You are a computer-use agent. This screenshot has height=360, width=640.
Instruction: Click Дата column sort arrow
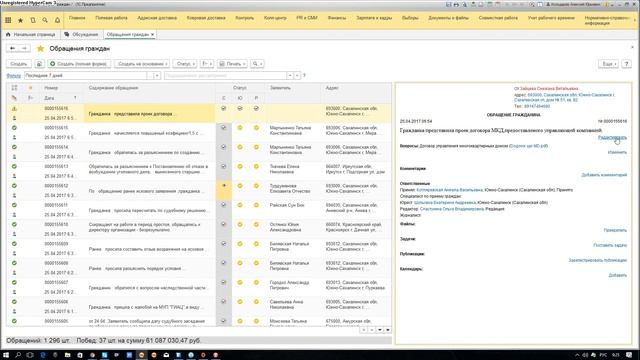75,98
